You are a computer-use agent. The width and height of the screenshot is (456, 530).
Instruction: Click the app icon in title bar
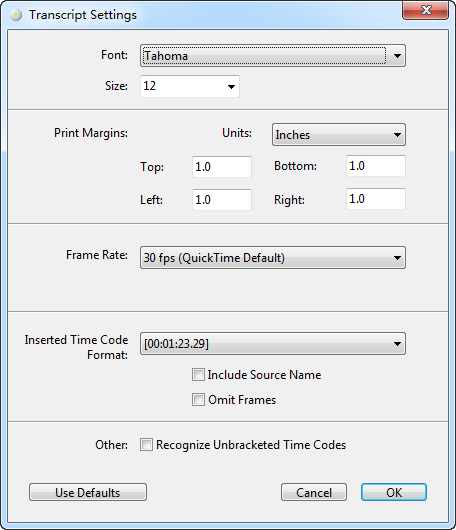point(16,15)
